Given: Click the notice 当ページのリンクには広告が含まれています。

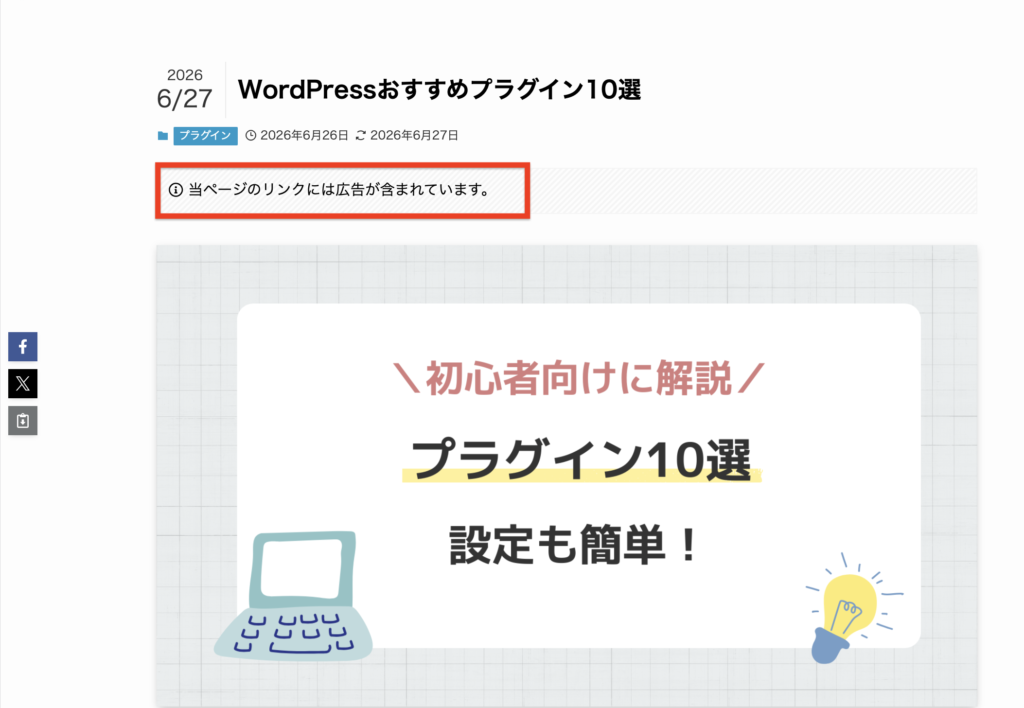Looking at the screenshot, I should (338, 190).
